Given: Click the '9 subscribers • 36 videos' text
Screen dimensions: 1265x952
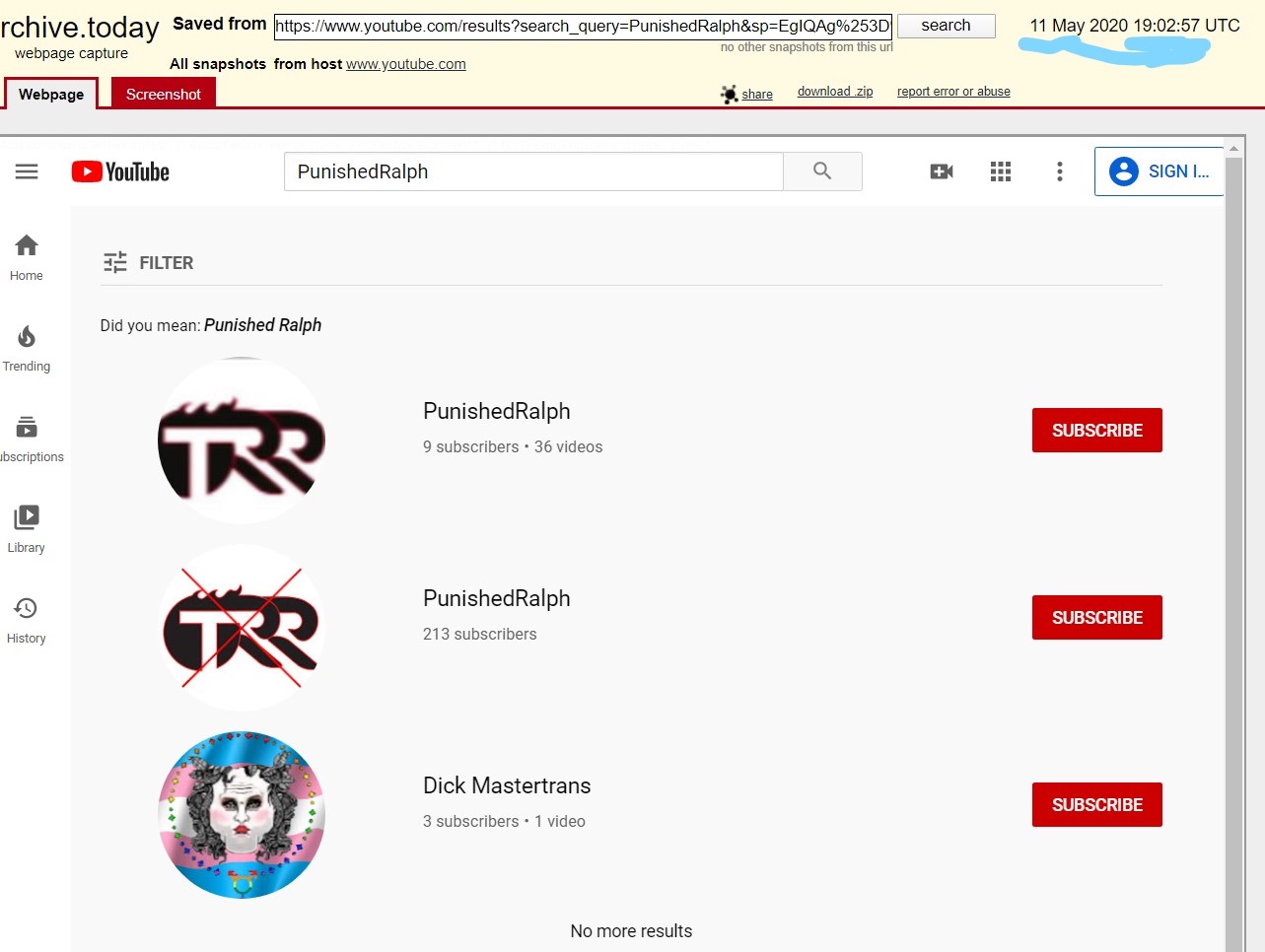Looking at the screenshot, I should [513, 446].
